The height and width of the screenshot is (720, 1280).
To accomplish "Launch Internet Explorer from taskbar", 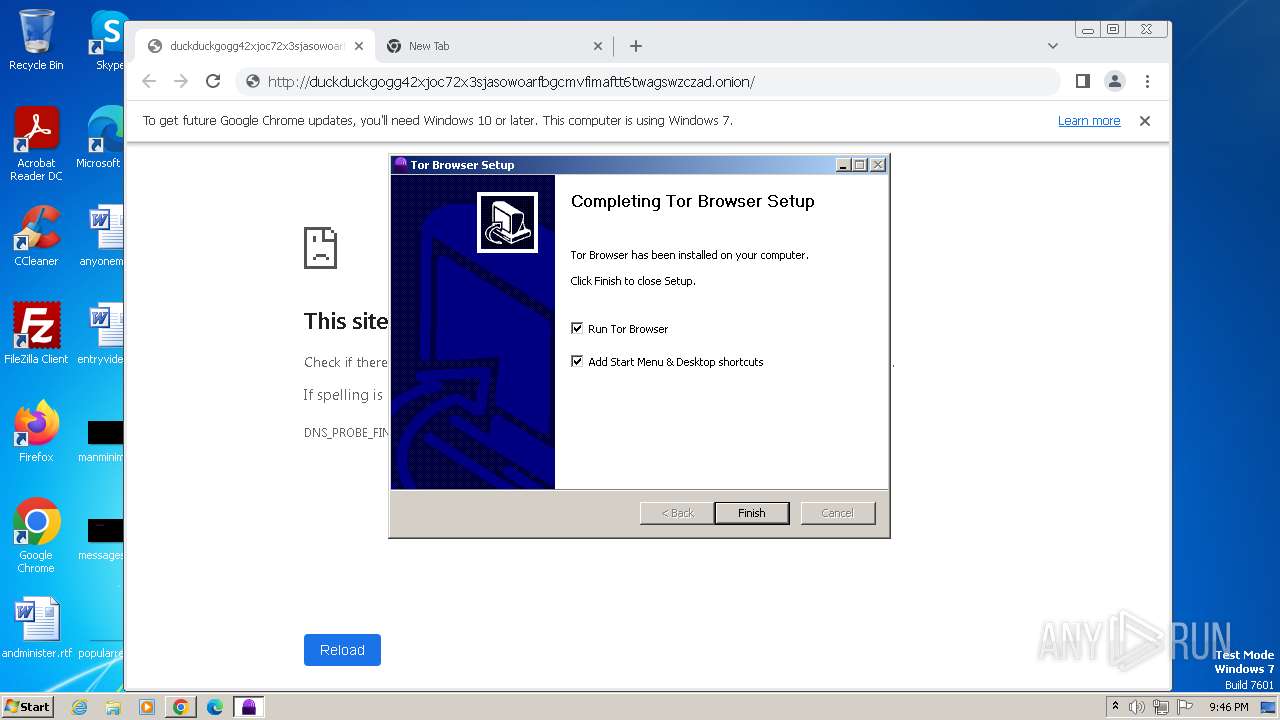I will (80, 707).
